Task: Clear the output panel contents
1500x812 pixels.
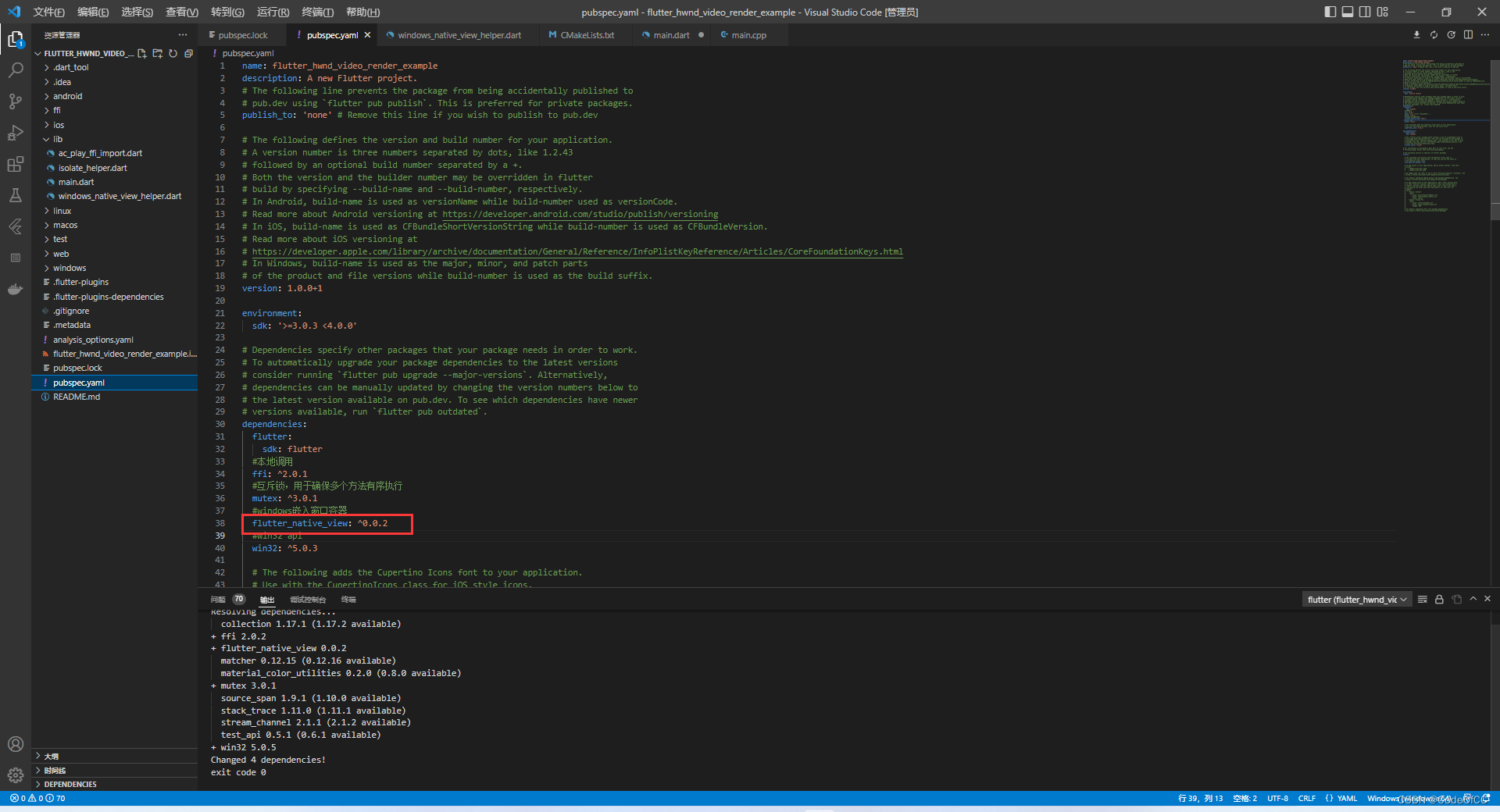Action: (x=1423, y=599)
